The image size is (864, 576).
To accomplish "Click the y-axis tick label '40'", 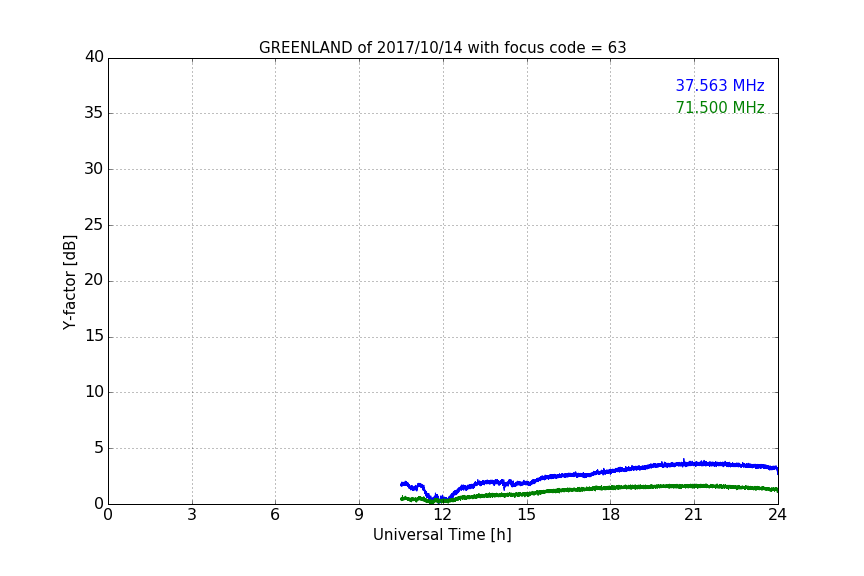I will point(94,57).
